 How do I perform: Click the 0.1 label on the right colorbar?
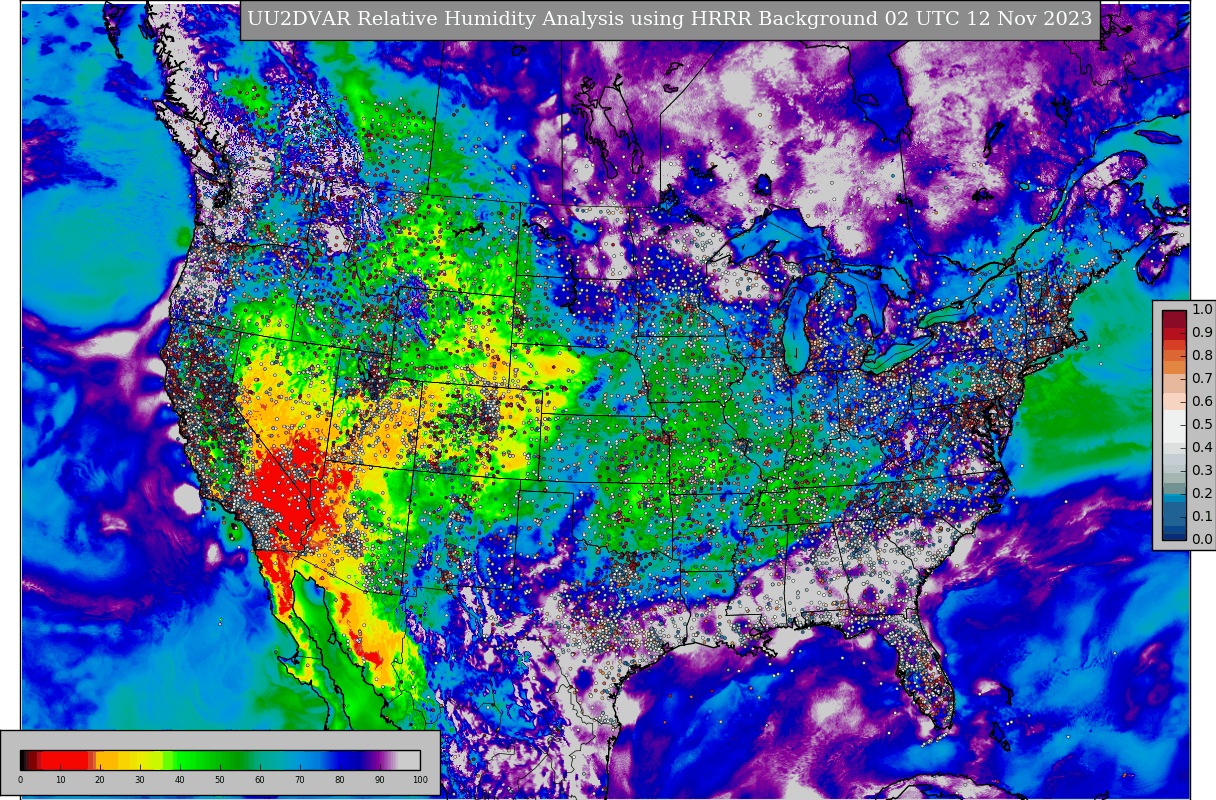click(1202, 517)
